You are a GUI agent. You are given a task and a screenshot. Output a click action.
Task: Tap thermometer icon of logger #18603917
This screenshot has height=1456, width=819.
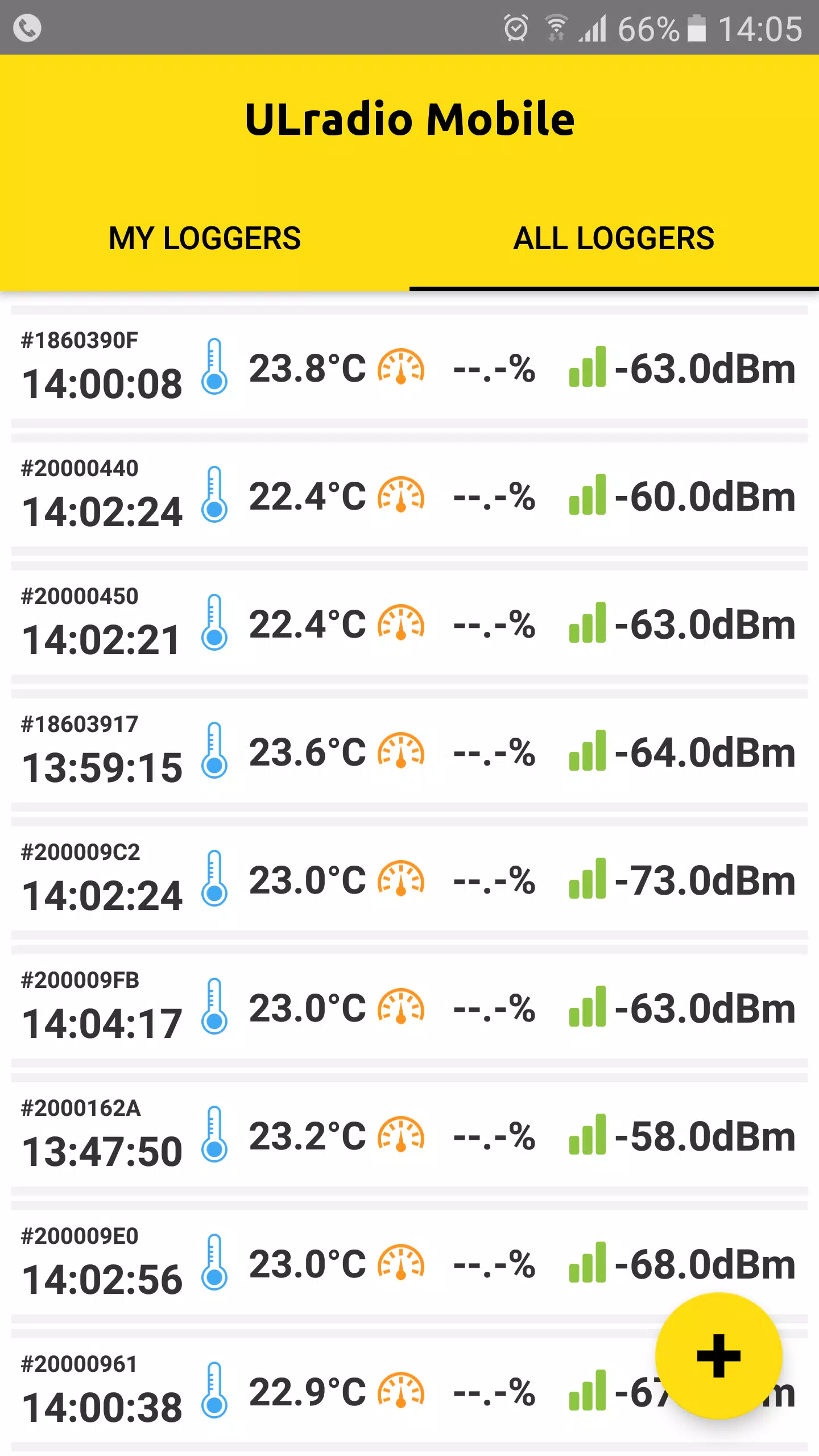(214, 751)
